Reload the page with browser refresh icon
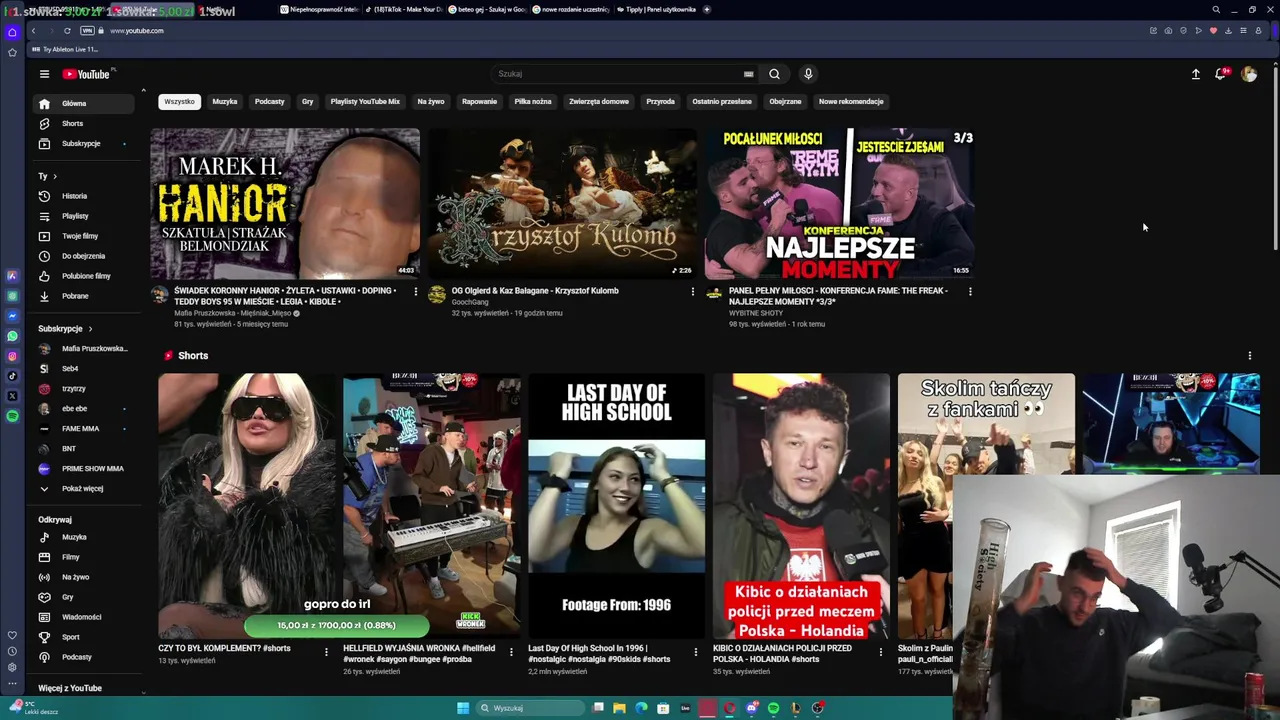This screenshot has width=1280, height=720. point(67,31)
